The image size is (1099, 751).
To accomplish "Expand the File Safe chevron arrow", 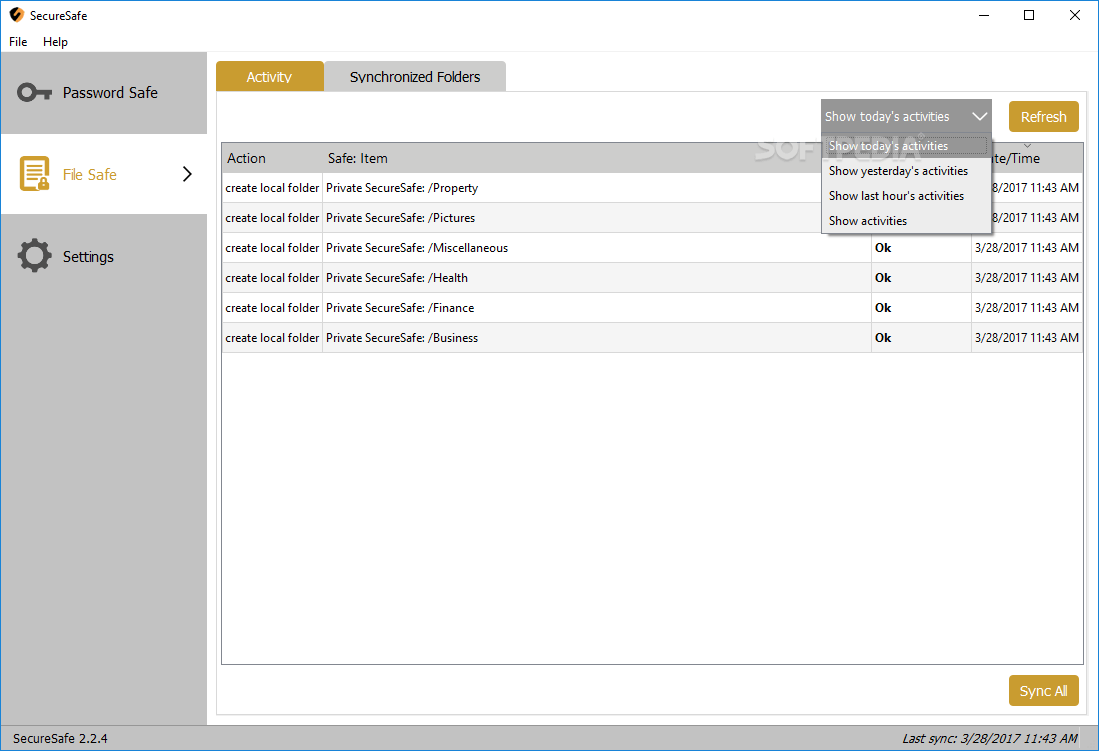I will [187, 174].
